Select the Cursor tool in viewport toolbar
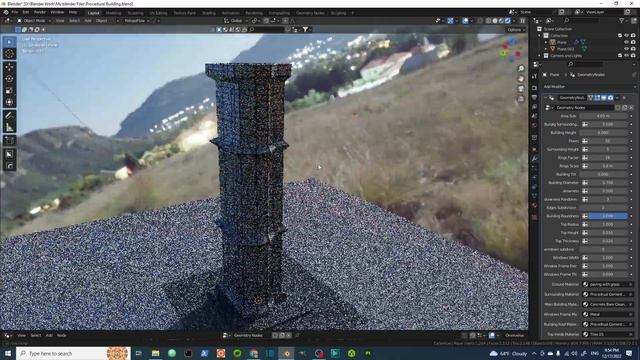The height and width of the screenshot is (360, 640). (9, 53)
